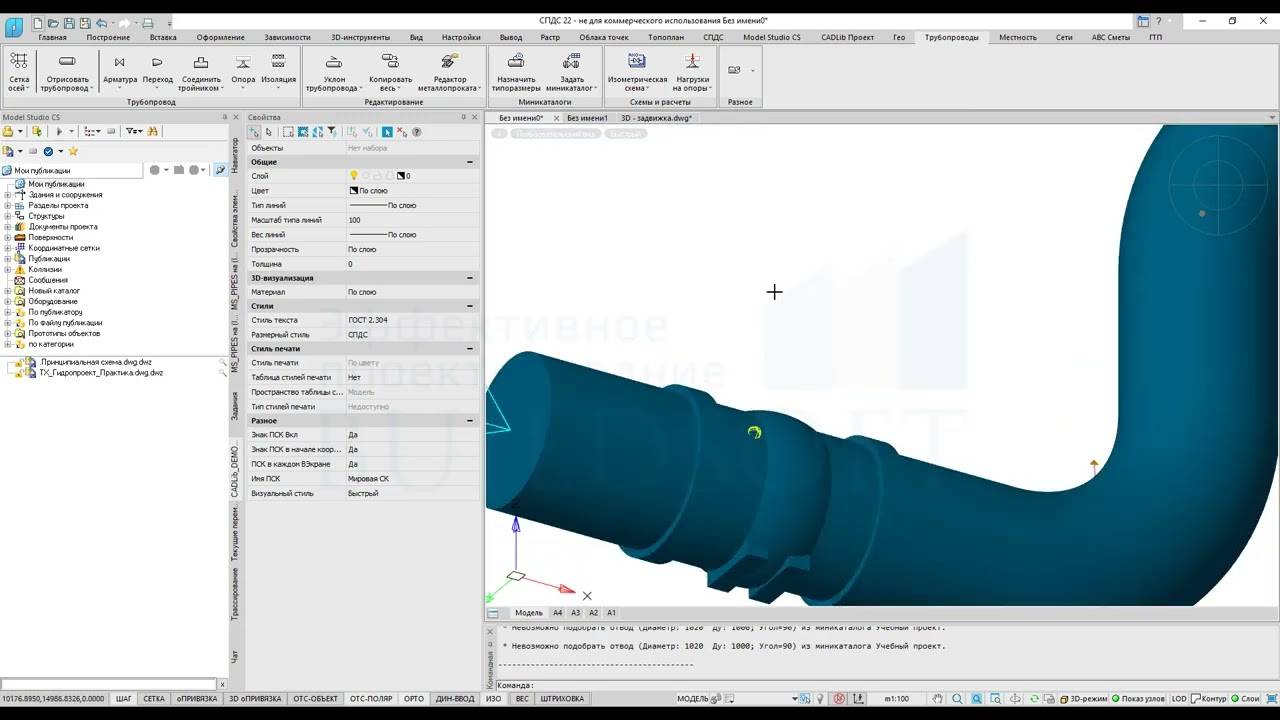Click the Цвет По слою color swatch
Image resolution: width=1280 pixels, height=720 pixels.
click(353, 191)
